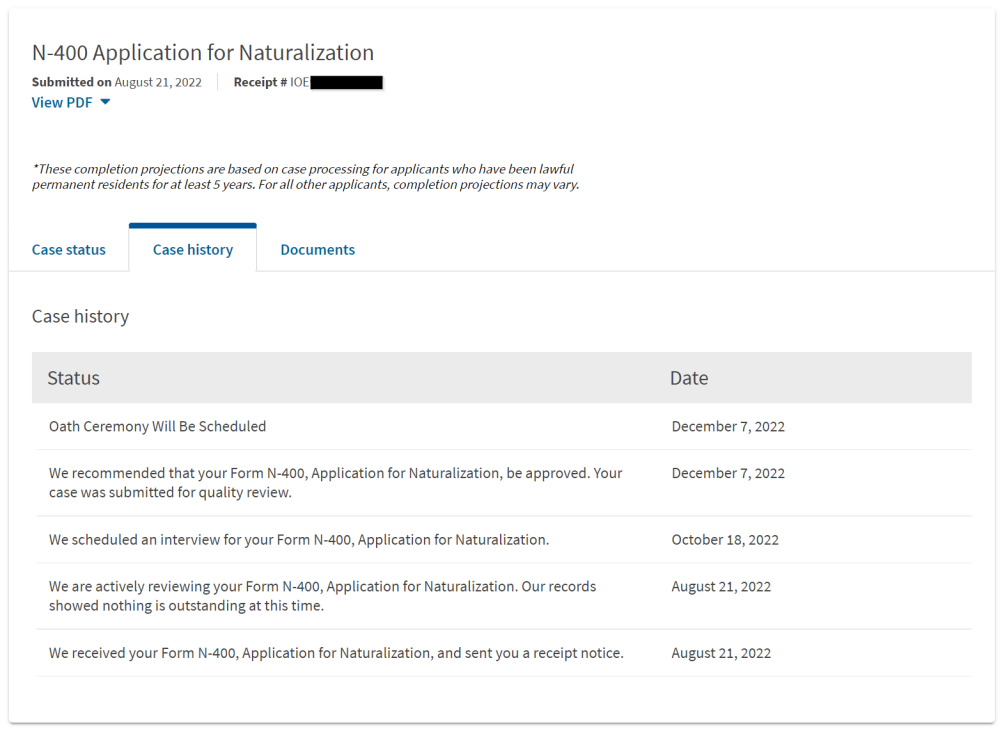
Task: Click the Status column header
Action: pyautogui.click(x=73, y=378)
